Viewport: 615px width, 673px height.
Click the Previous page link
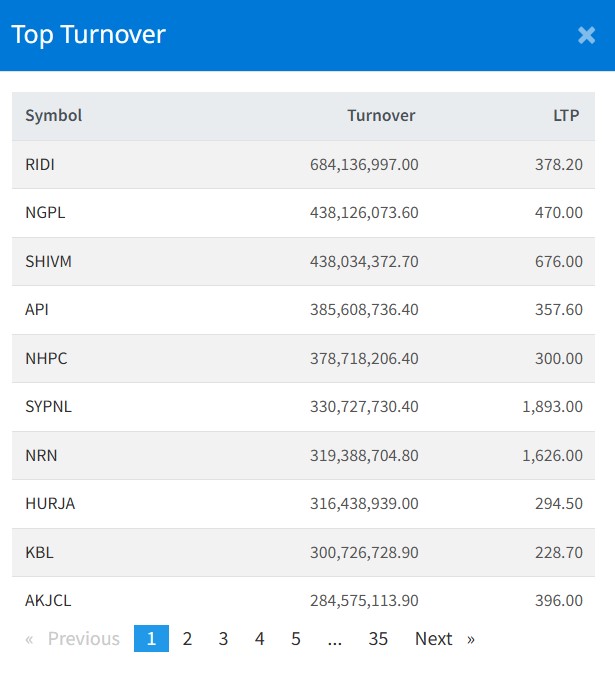pos(73,639)
